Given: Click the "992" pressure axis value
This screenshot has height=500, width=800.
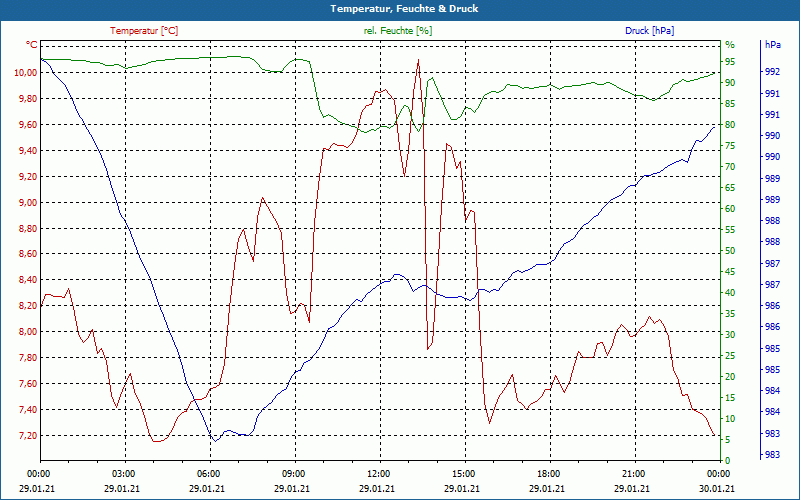Looking at the screenshot, I should [x=772, y=72].
